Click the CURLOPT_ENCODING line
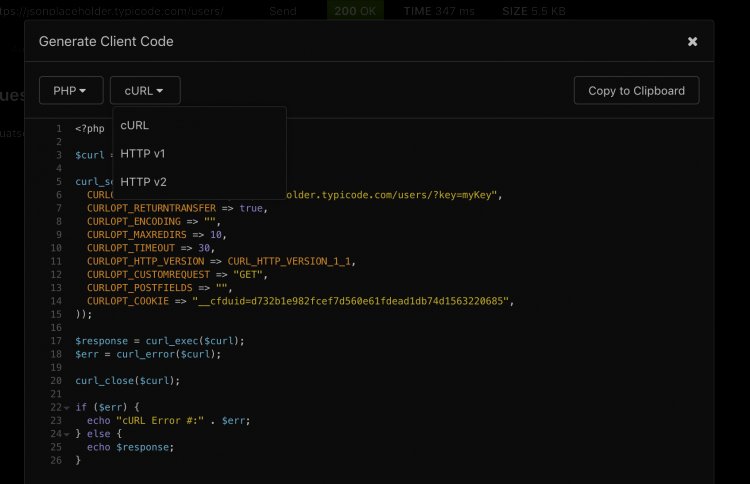The height and width of the screenshot is (484, 750). [x=154, y=221]
